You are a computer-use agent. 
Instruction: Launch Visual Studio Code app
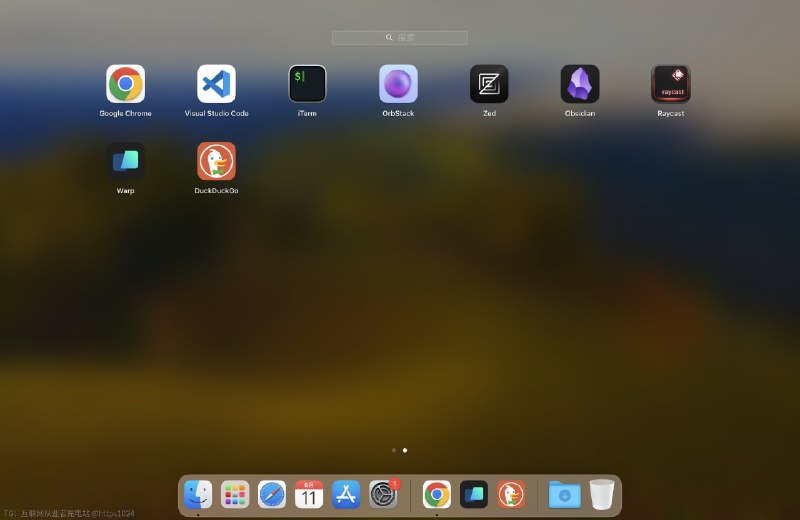[216, 84]
